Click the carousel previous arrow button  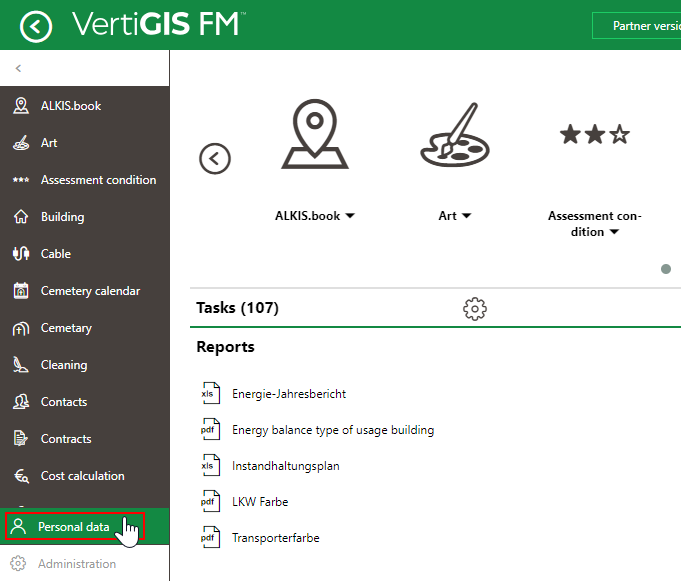point(215,158)
